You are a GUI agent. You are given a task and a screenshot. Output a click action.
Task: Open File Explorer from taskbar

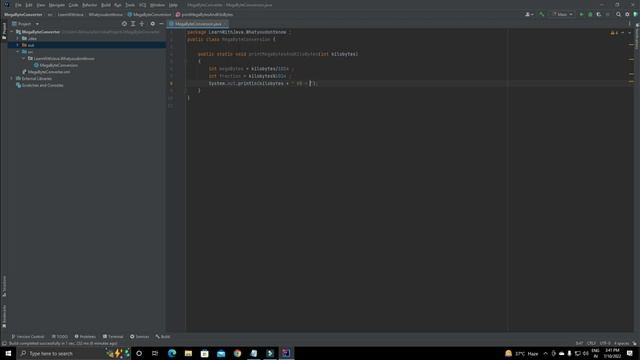tap(188, 353)
